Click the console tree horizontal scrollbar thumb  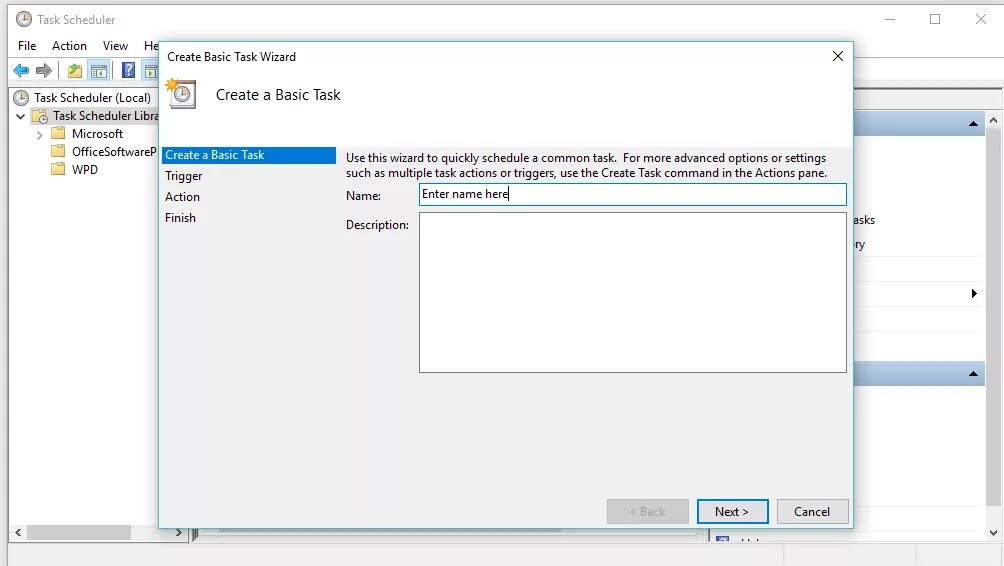[79, 533]
